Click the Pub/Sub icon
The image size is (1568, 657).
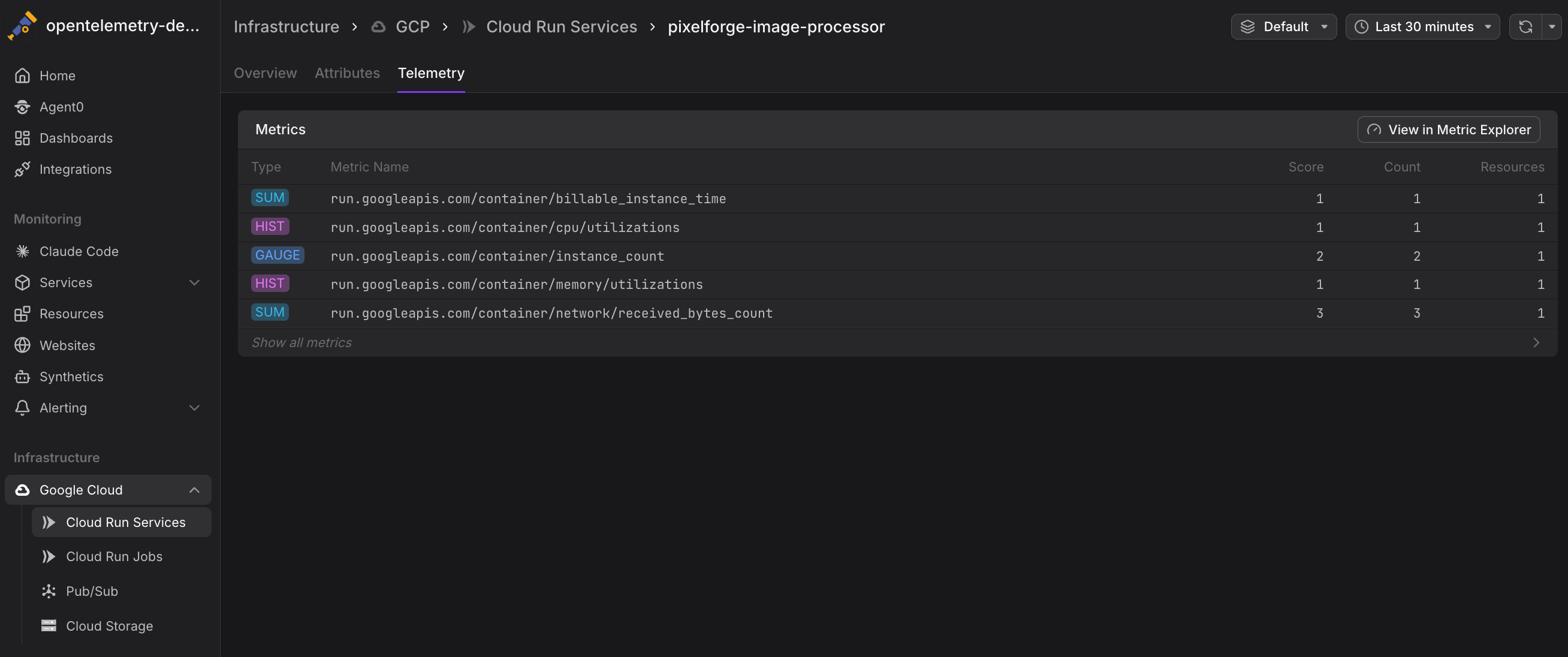49,591
